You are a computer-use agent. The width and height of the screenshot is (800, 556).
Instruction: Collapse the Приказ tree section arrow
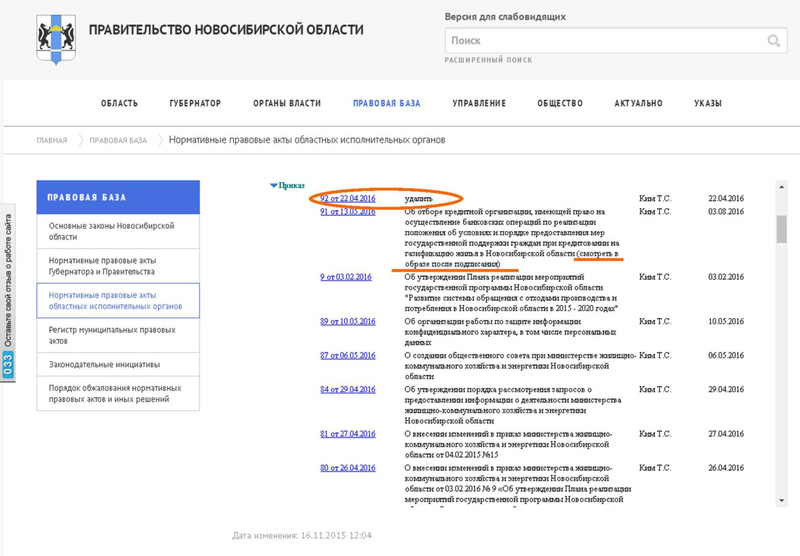[x=274, y=186]
